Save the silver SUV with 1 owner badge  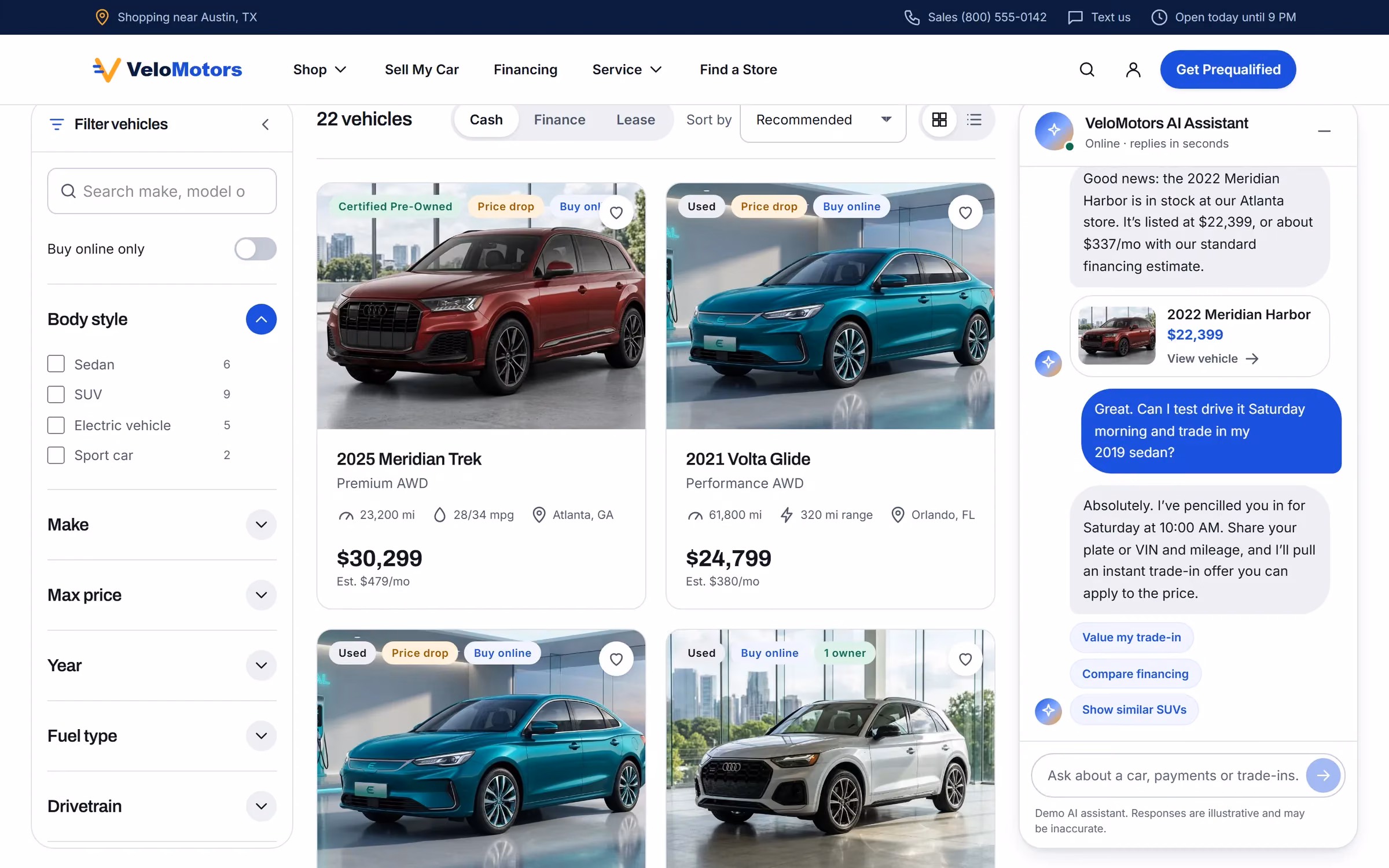coord(965,659)
